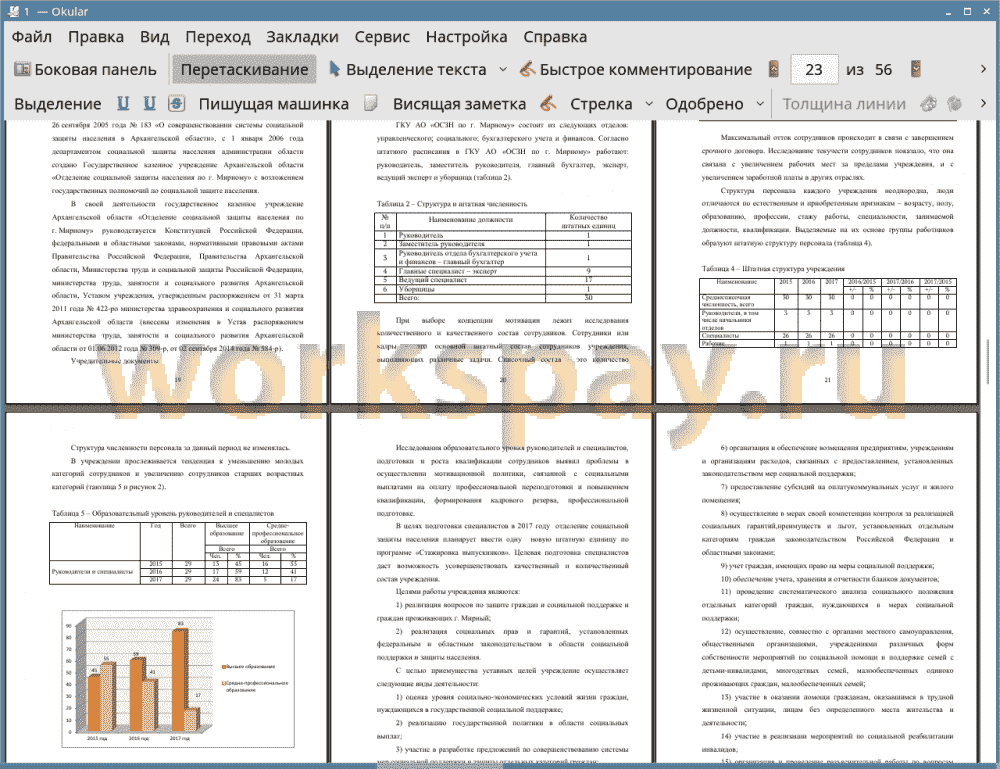
Task: Open the Переход menu
Action: 217,37
